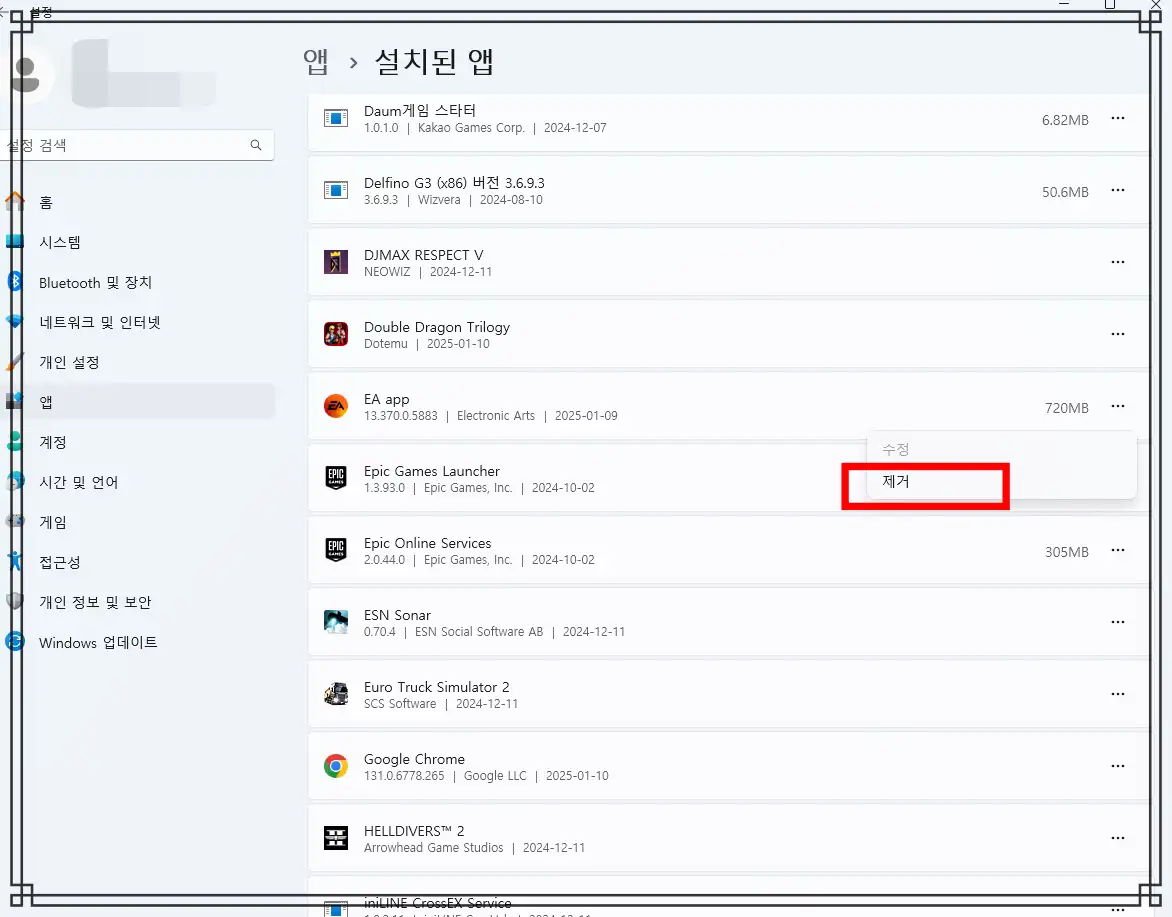This screenshot has height=917, width=1172.
Task: Click the DJMAX RESPECT V app icon
Action: [335, 262]
